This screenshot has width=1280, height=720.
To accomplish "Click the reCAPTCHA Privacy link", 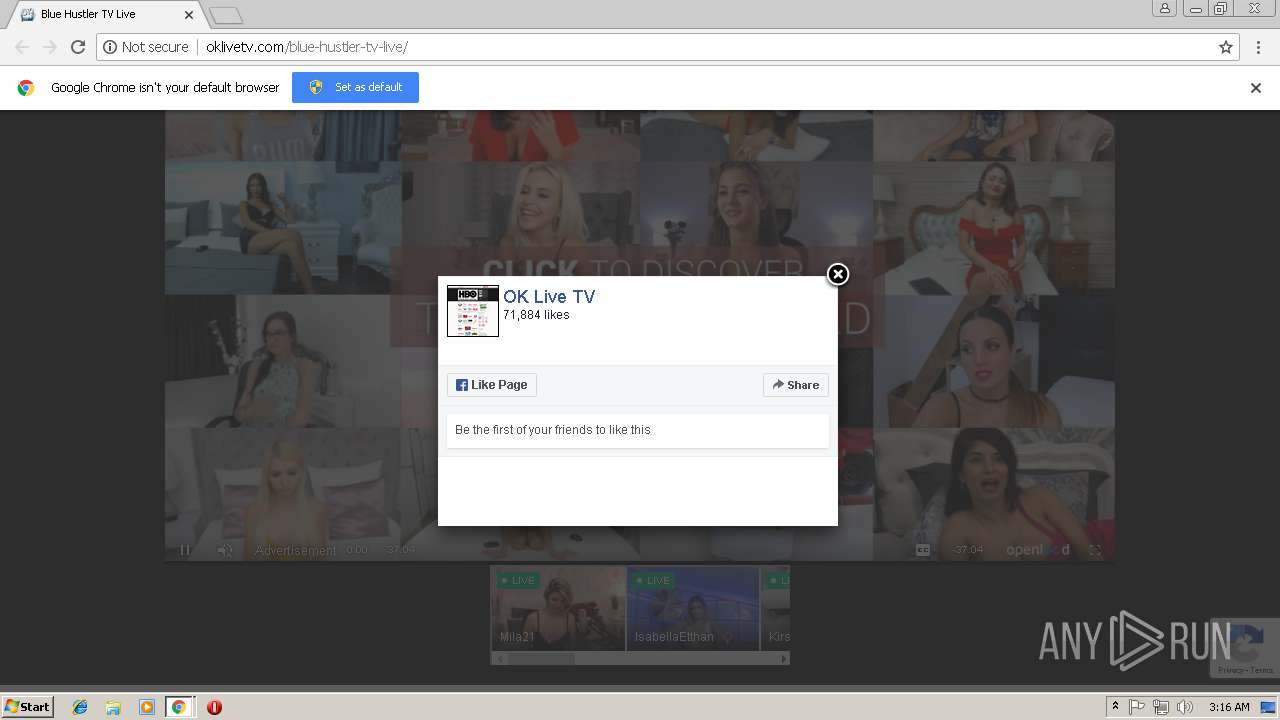I will 1231,670.
